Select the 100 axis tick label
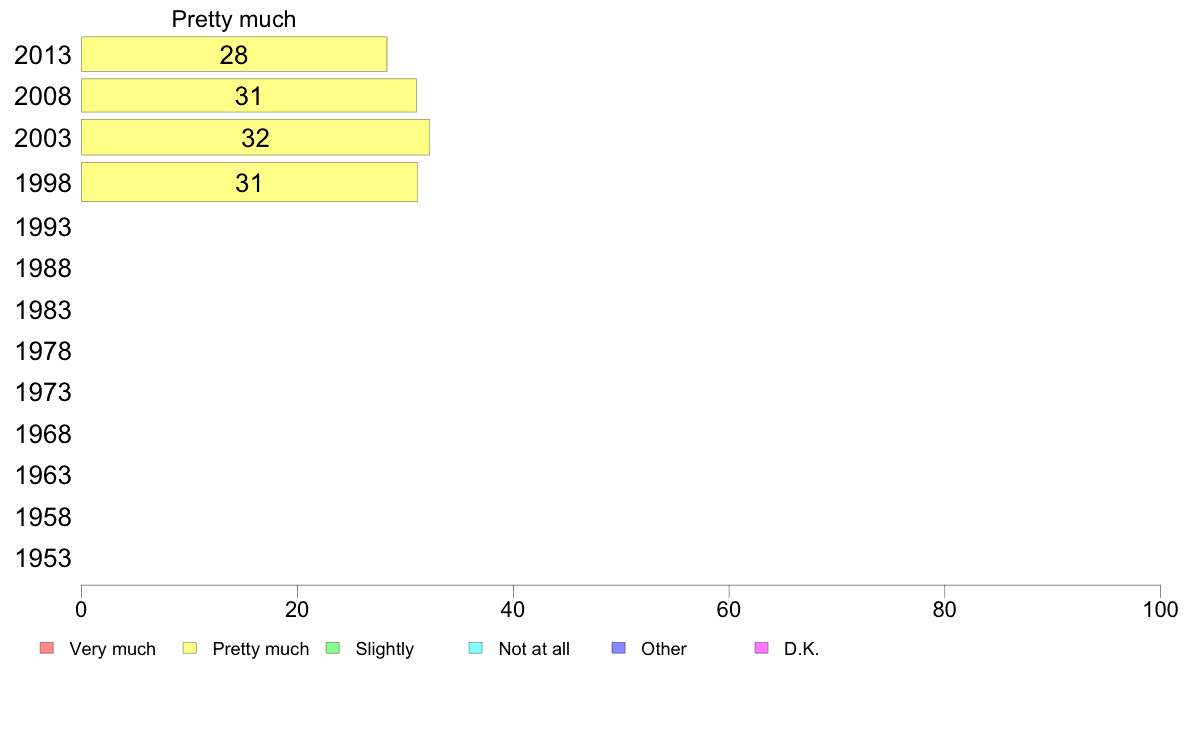Screen dimensions: 1188x736 pos(1160,609)
